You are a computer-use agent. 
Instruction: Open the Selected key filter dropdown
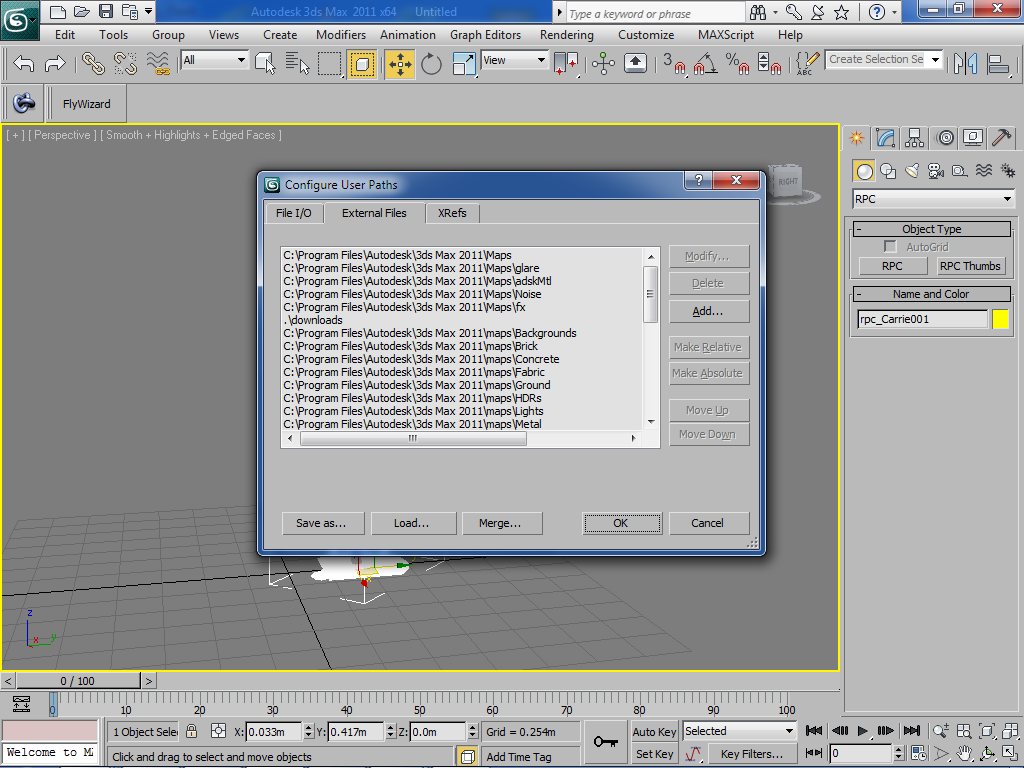(x=739, y=731)
